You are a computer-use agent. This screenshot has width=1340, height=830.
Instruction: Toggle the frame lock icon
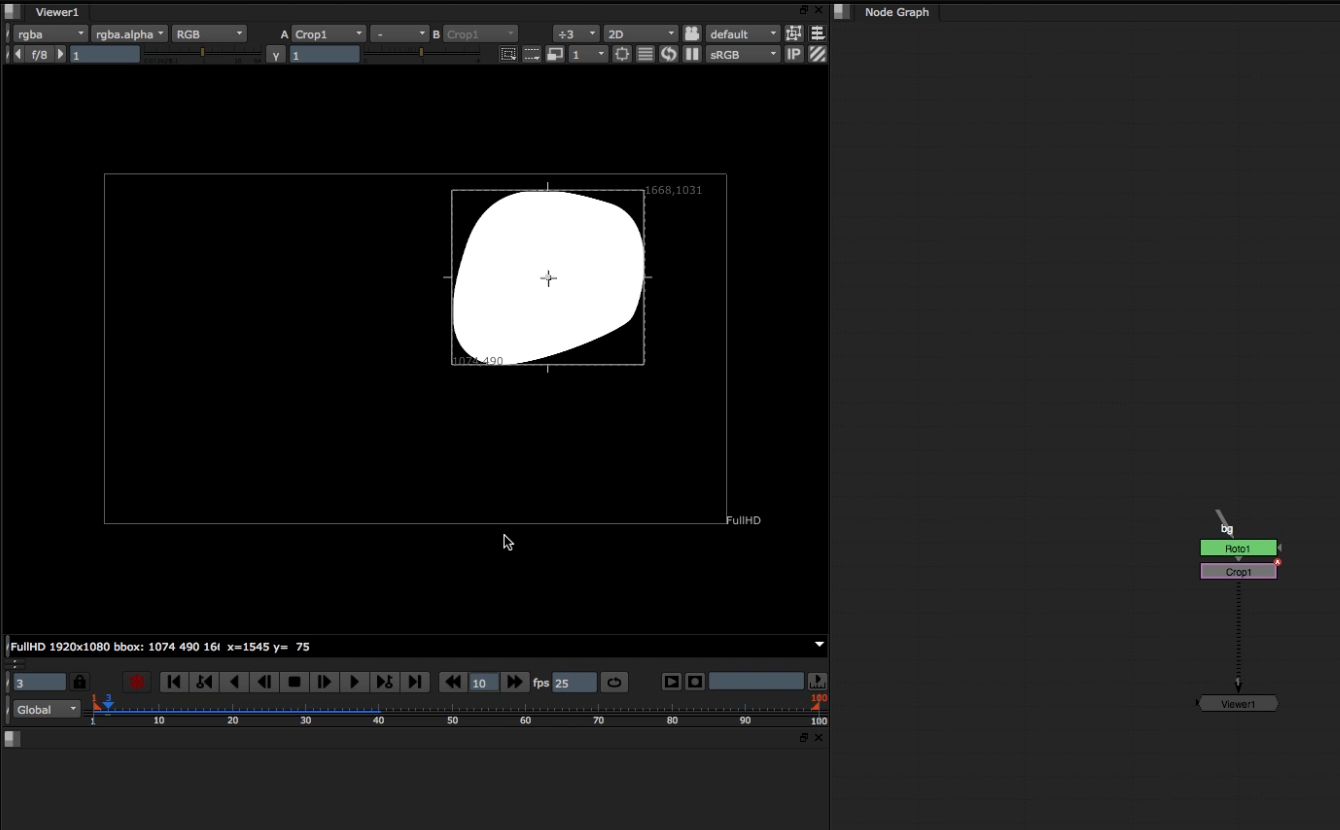tap(80, 682)
